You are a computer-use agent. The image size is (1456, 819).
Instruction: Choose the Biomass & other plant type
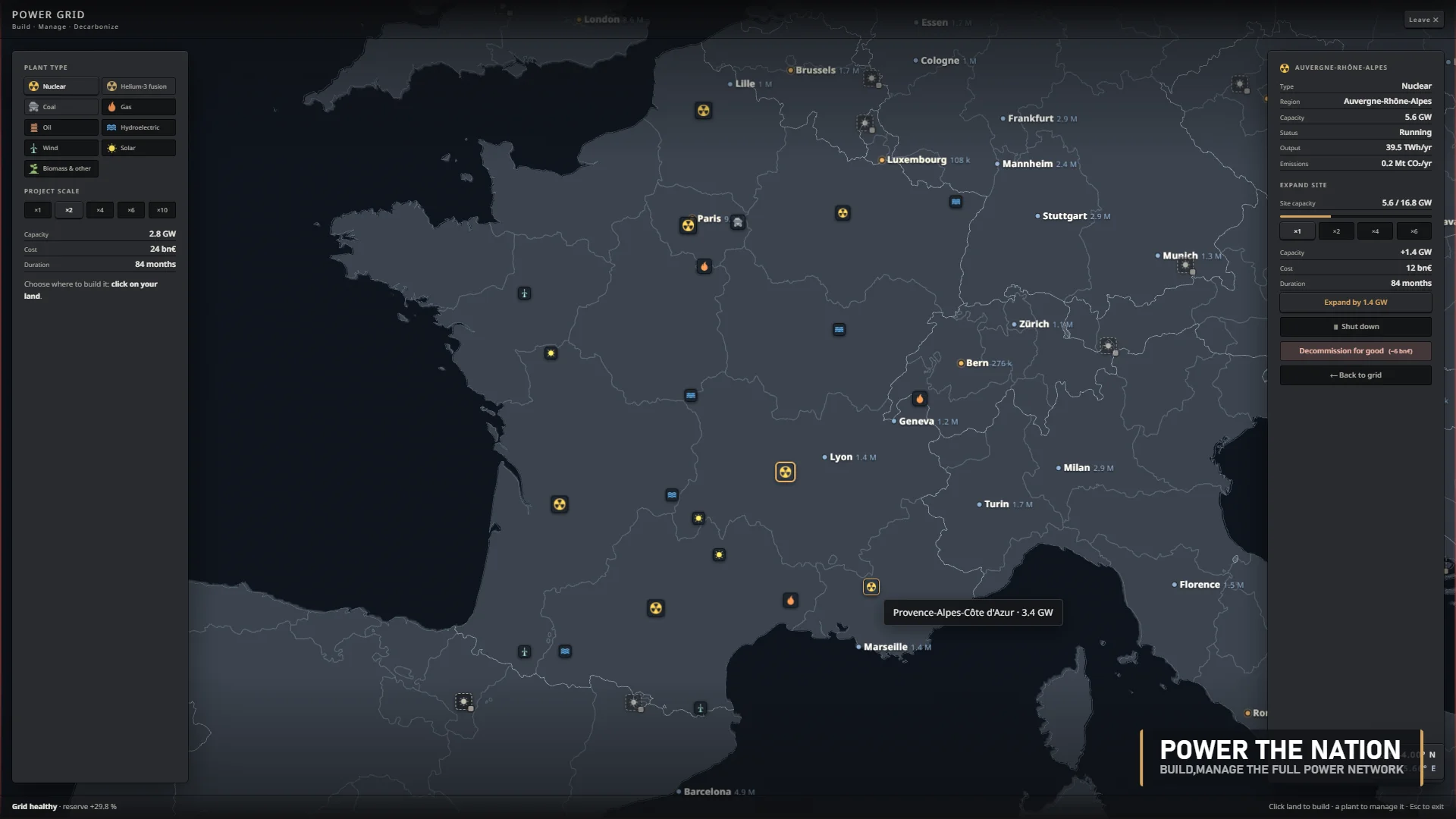coord(61,168)
